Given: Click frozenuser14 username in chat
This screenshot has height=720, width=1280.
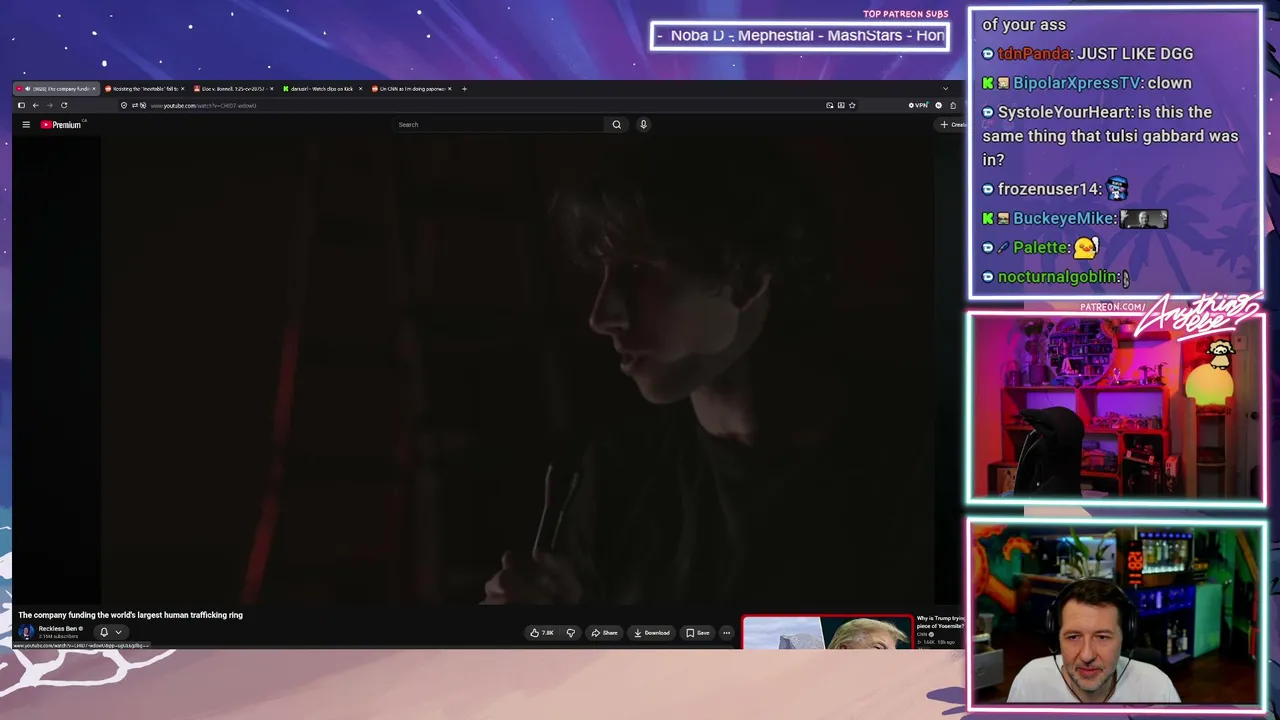Looking at the screenshot, I should (x=1048, y=189).
